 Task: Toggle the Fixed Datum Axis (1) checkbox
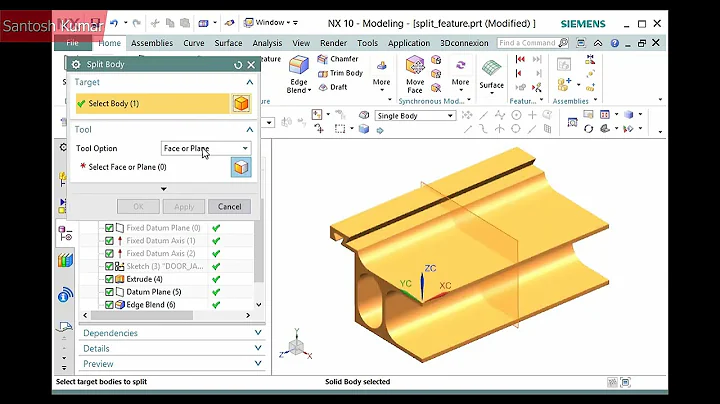tap(109, 241)
